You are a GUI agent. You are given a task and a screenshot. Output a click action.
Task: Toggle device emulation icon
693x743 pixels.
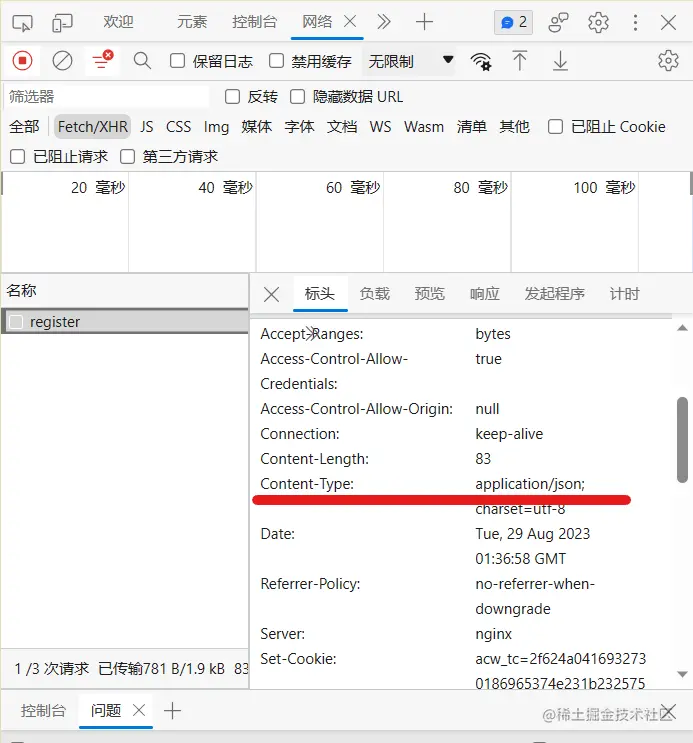point(62,22)
